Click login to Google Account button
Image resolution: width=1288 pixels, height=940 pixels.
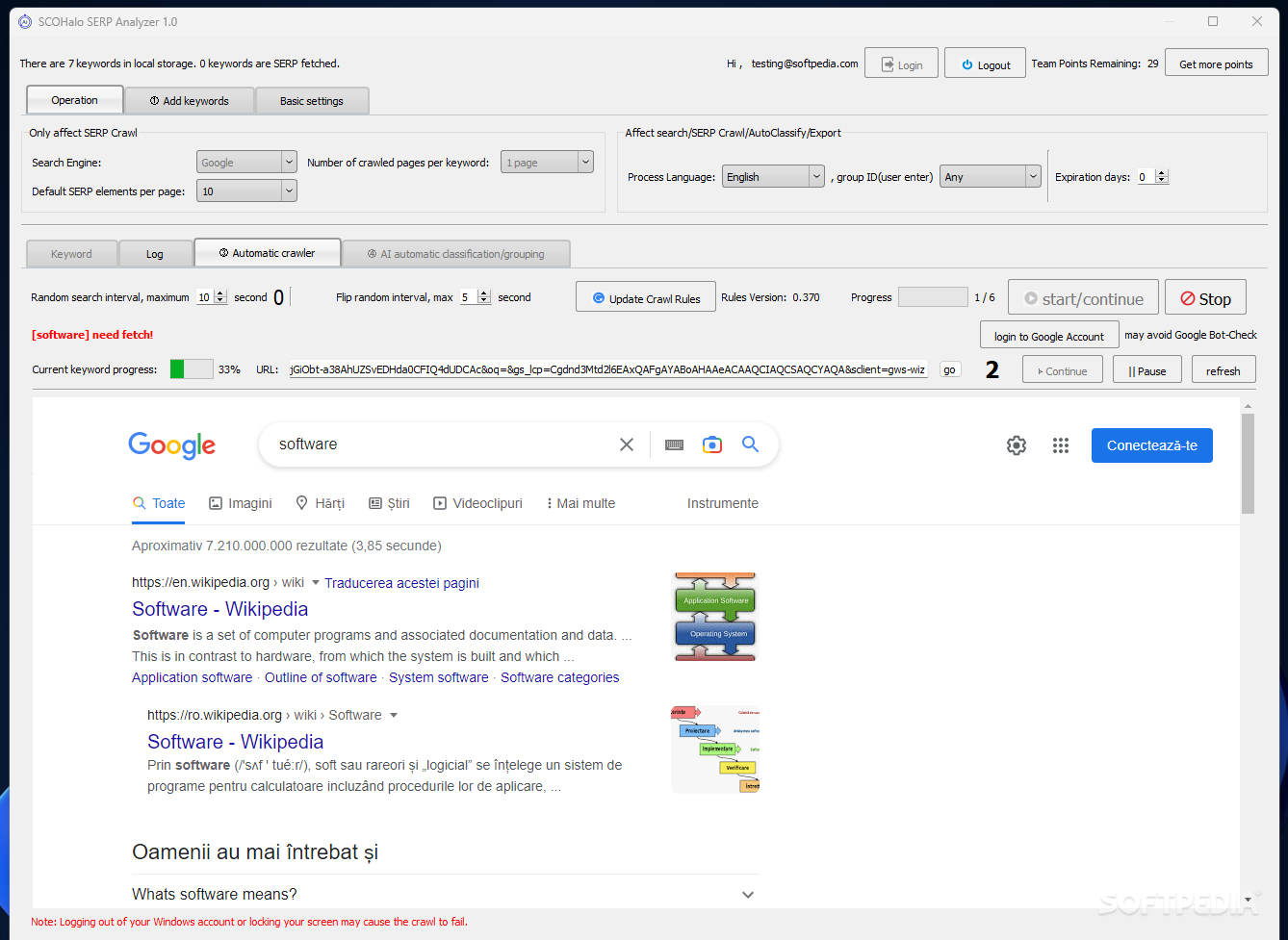coord(1049,336)
